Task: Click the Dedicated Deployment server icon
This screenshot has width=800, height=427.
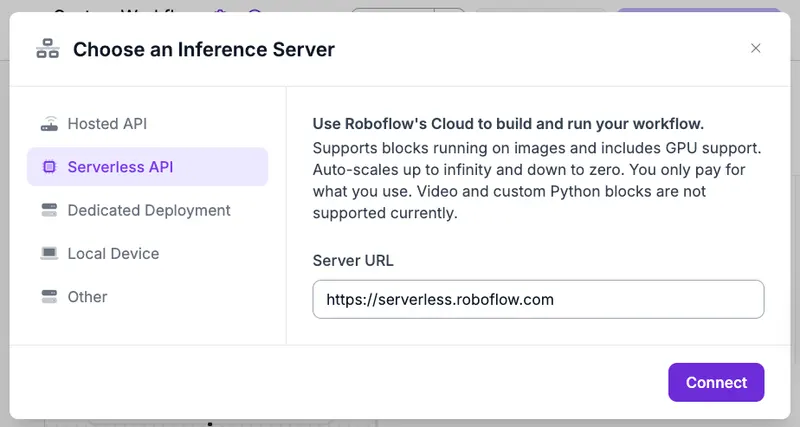Action: [49, 210]
